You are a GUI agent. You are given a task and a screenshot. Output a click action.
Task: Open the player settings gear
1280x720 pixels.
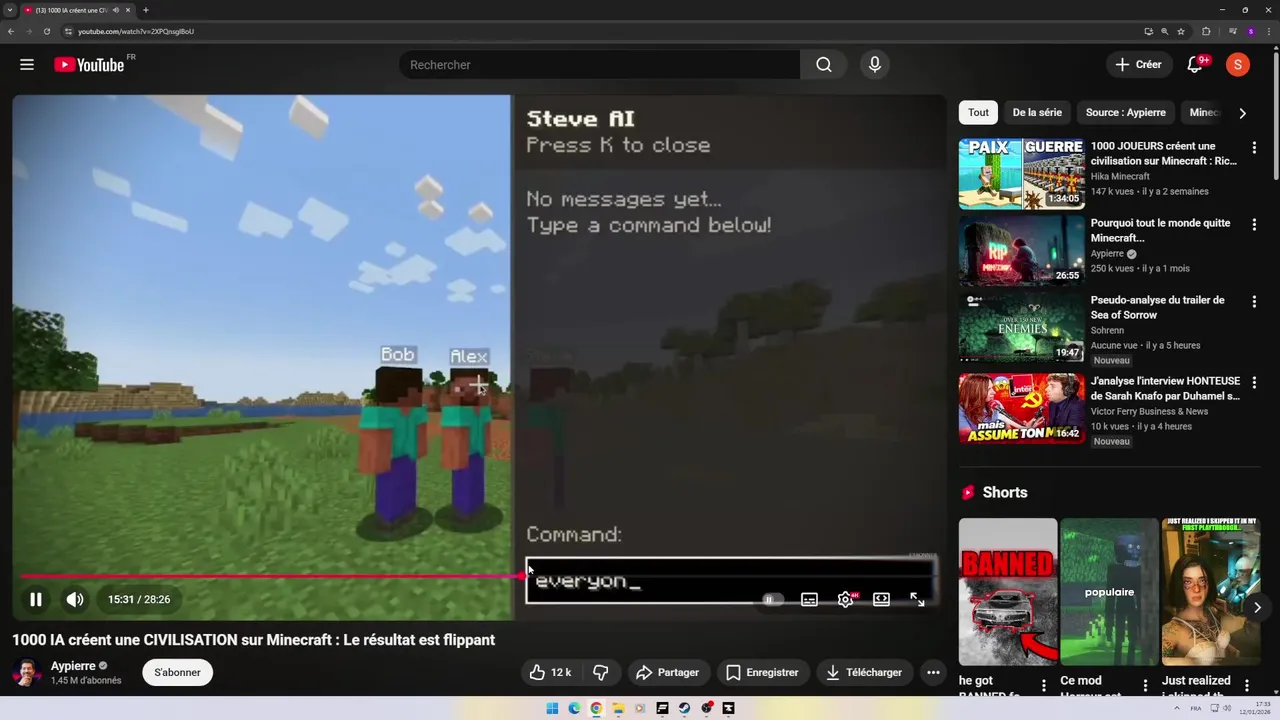coord(846,599)
